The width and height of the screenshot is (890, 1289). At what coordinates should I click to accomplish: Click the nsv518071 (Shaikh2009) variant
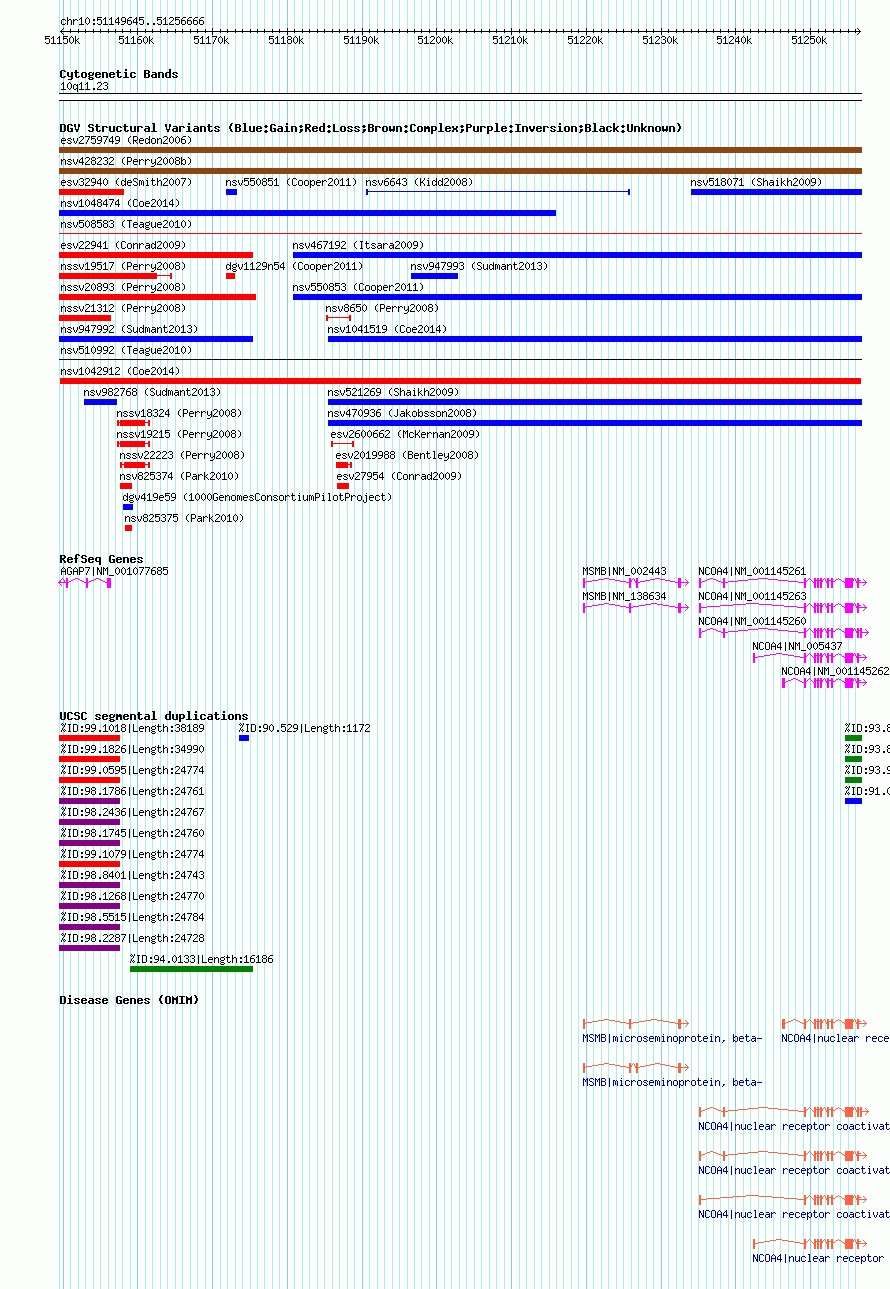(776, 191)
